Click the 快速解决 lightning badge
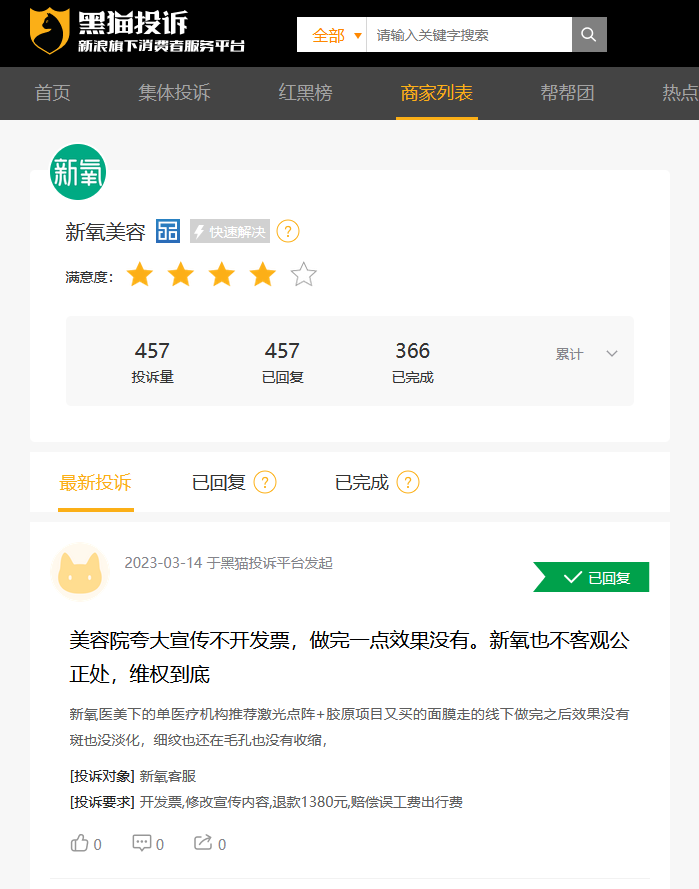 230,231
